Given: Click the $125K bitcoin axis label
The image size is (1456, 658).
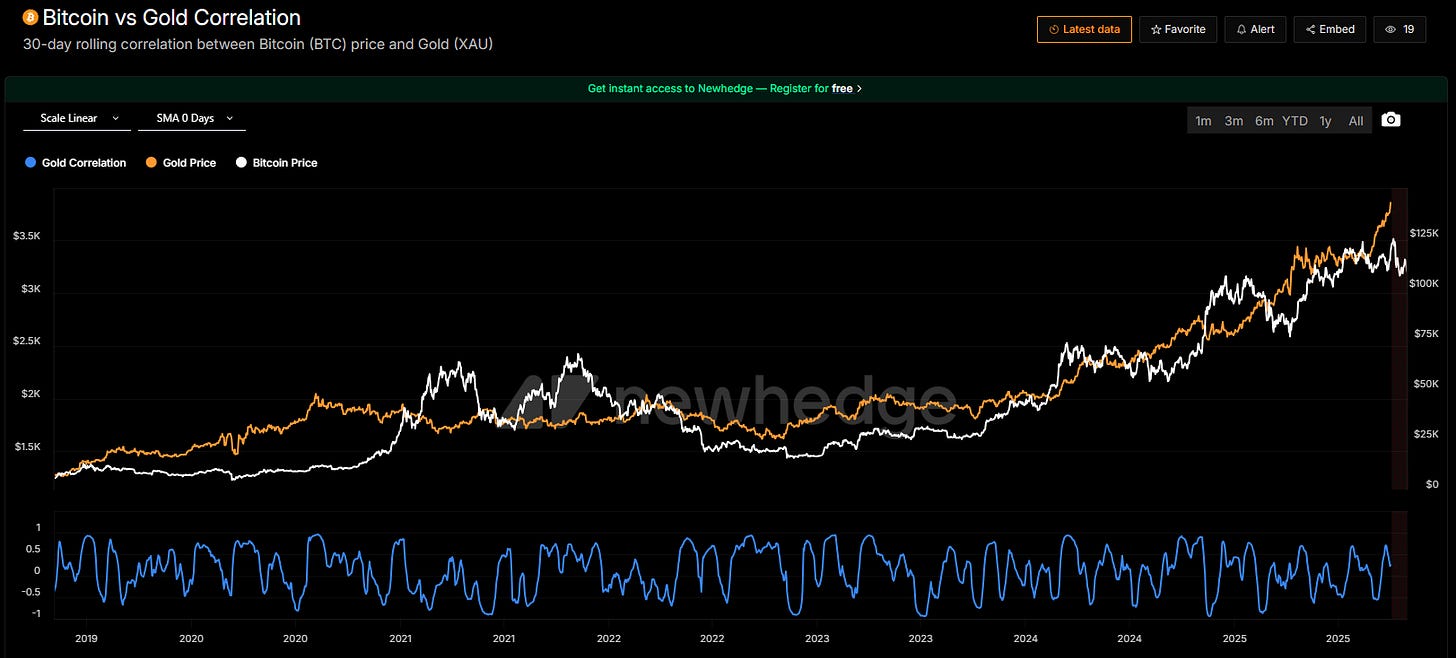Looking at the screenshot, I should tap(1424, 233).
